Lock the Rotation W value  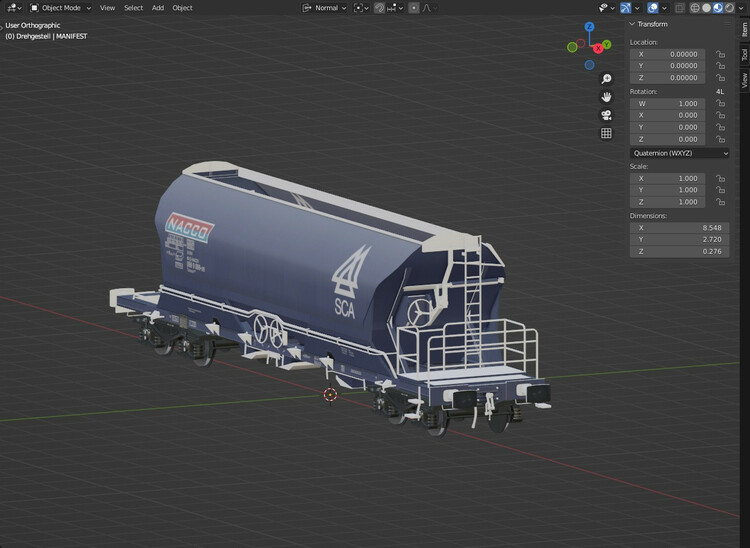(x=720, y=103)
